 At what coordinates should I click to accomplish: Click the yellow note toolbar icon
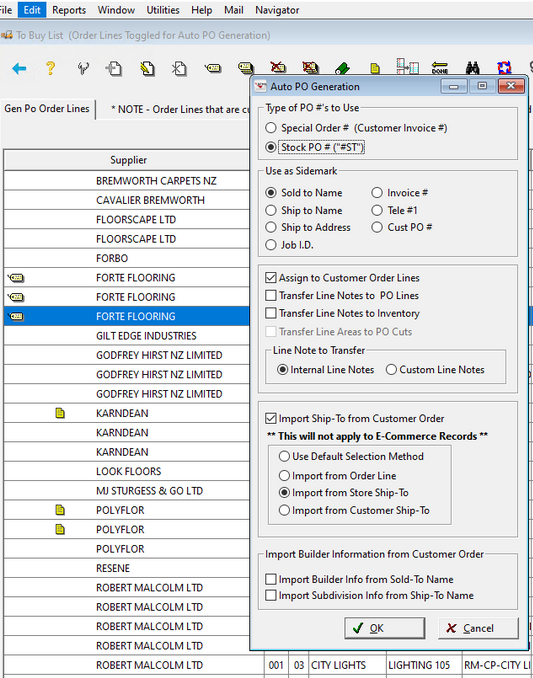[375, 68]
